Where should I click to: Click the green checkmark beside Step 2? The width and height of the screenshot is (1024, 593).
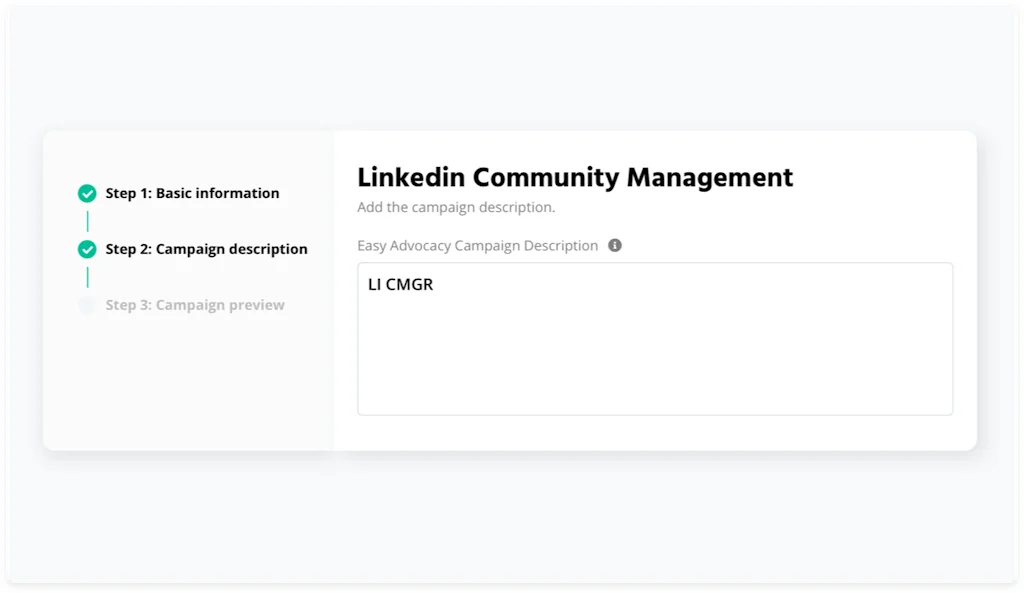click(87, 250)
